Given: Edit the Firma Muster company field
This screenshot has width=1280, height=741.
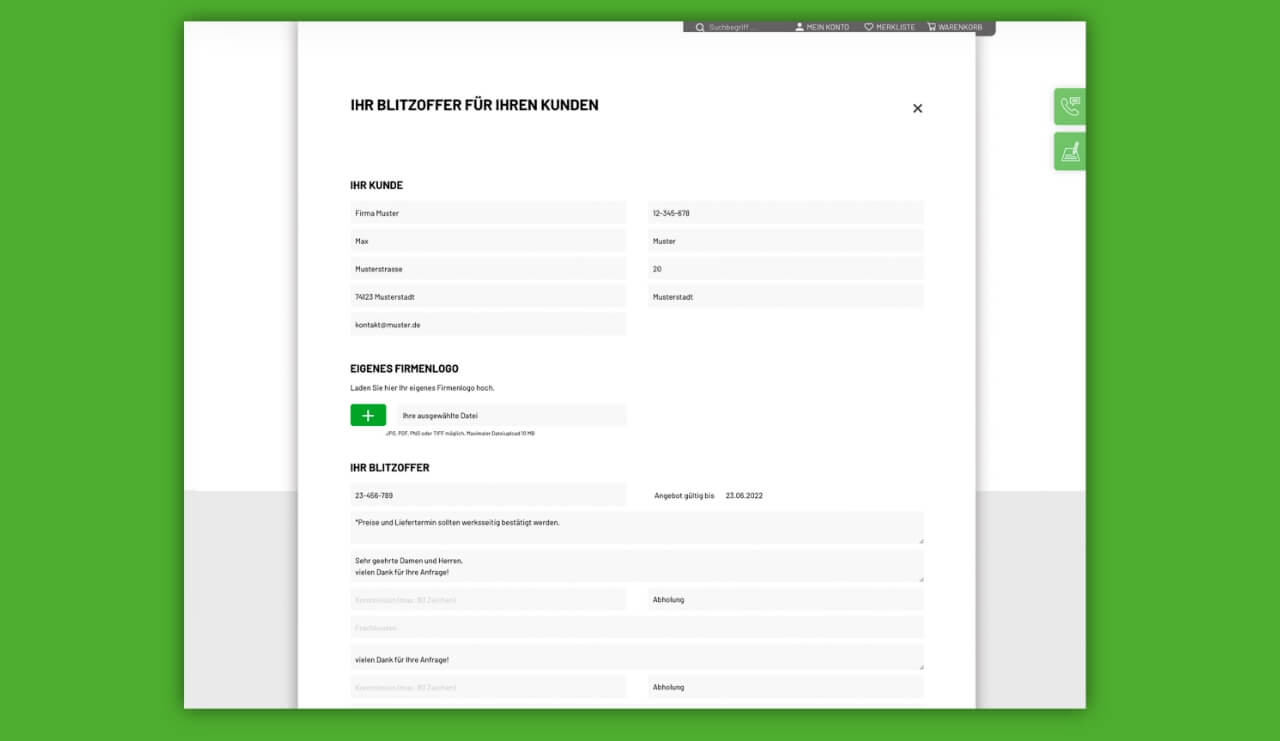Looking at the screenshot, I should [488, 213].
